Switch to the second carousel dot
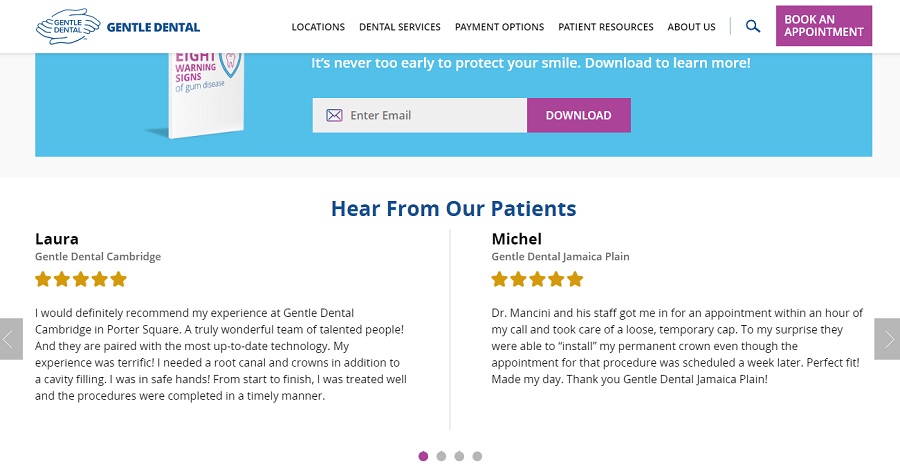The height and width of the screenshot is (475, 900). click(441, 456)
